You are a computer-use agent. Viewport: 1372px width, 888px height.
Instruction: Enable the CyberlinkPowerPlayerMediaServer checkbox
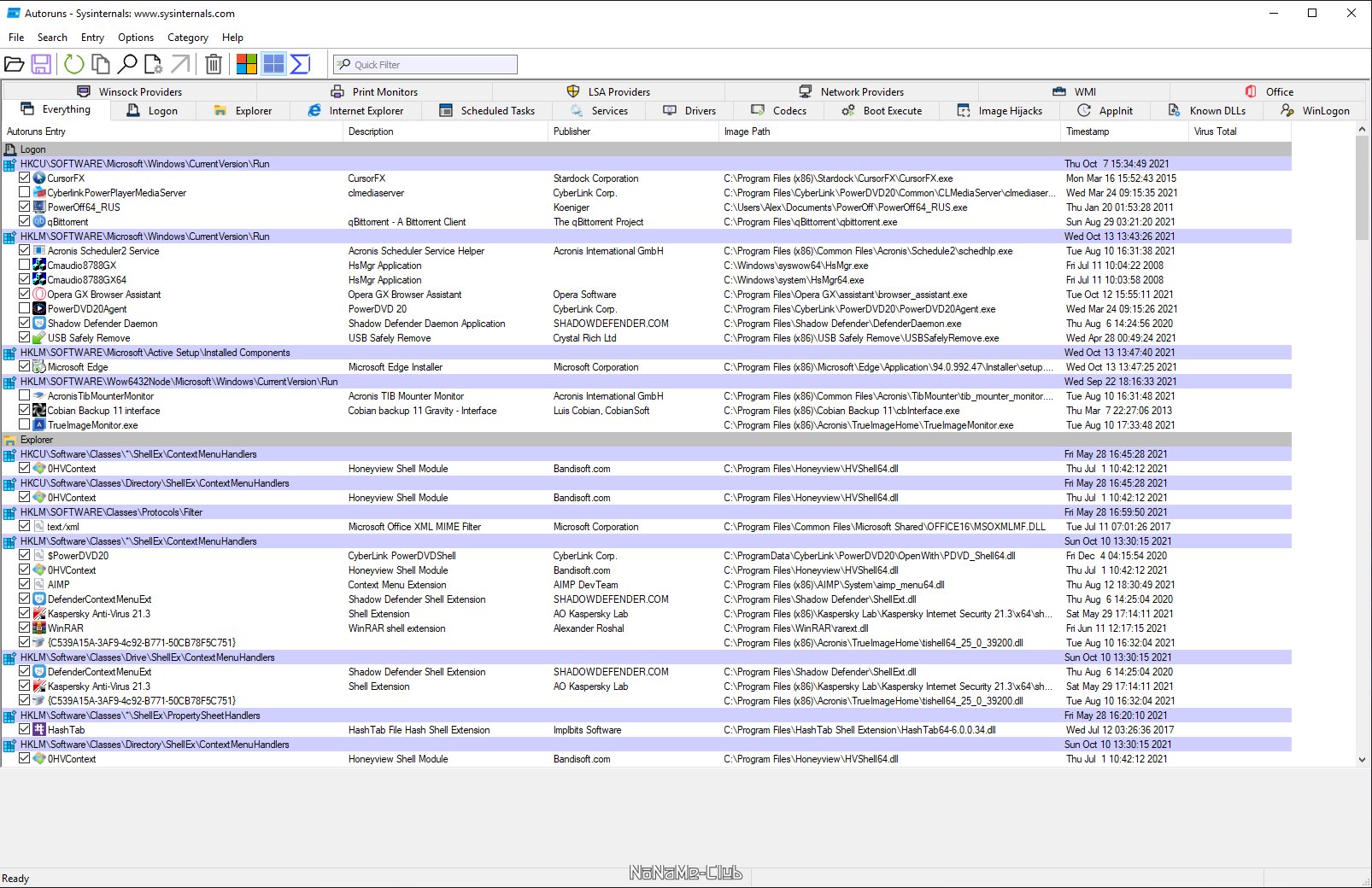(25, 193)
